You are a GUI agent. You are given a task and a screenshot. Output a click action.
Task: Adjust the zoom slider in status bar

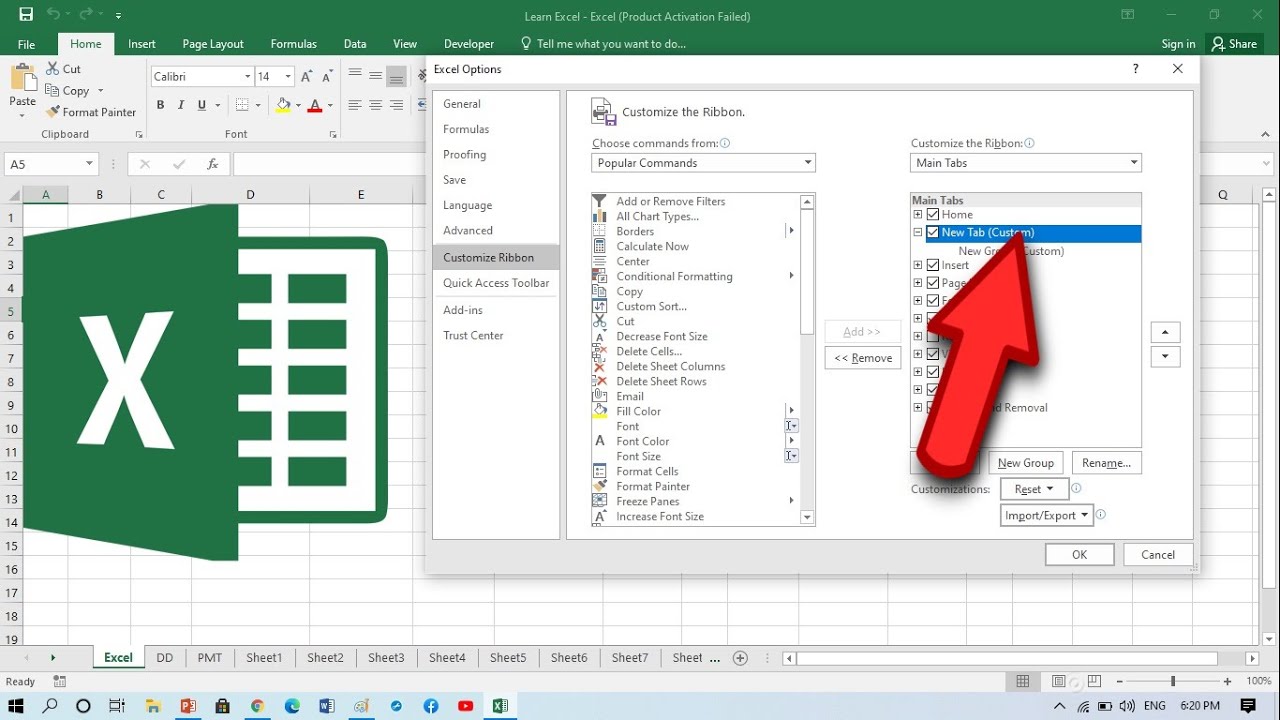pyautogui.click(x=1173, y=681)
